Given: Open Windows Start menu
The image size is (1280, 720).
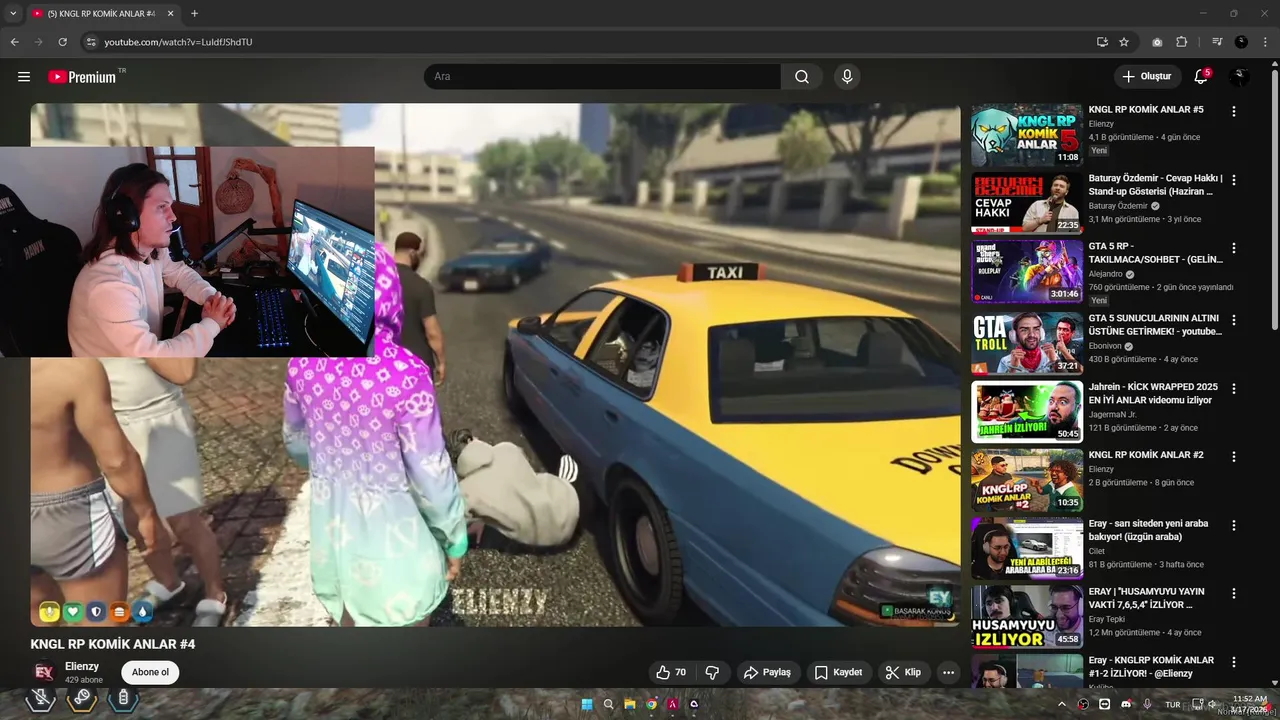Looking at the screenshot, I should 587,704.
